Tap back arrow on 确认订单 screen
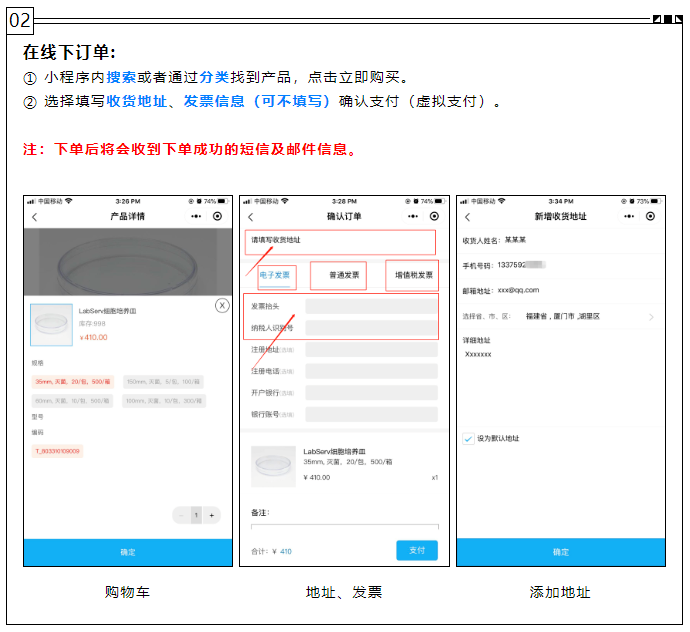The image size is (690, 632). 251,216
